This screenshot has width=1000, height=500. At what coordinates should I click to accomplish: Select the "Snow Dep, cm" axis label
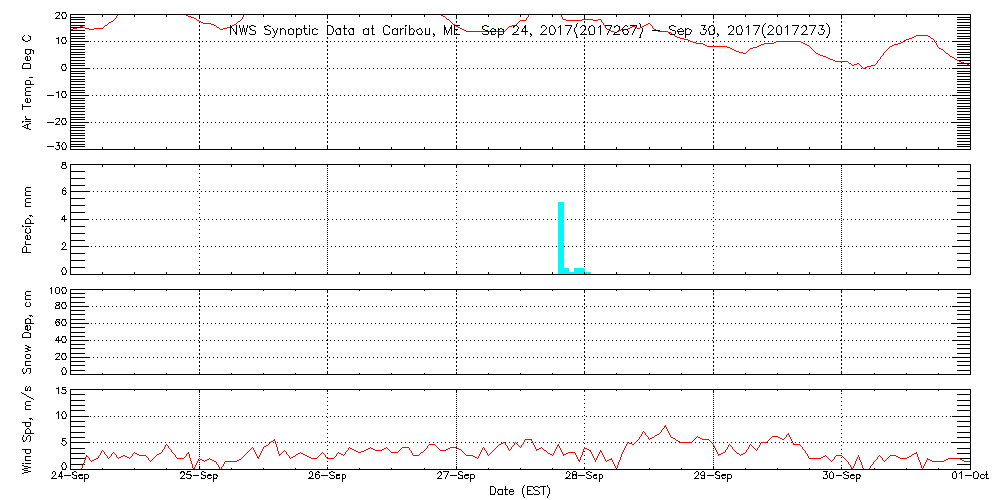[x=27, y=334]
